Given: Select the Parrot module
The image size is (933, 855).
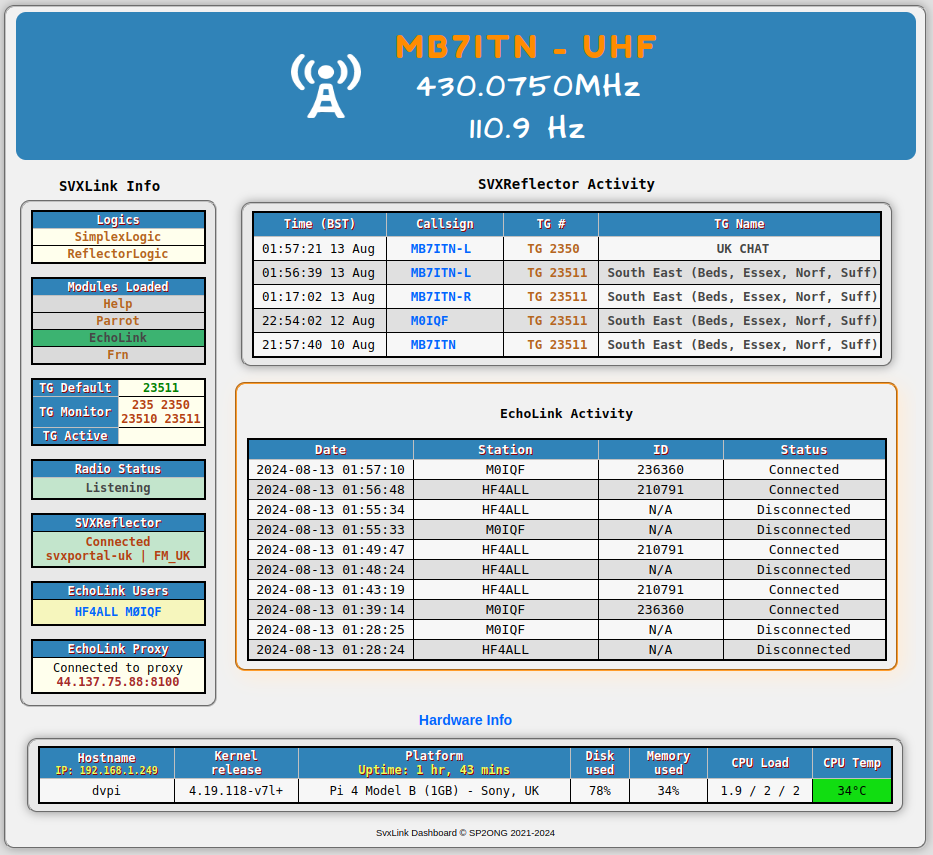Looking at the screenshot, I should pos(118,321).
